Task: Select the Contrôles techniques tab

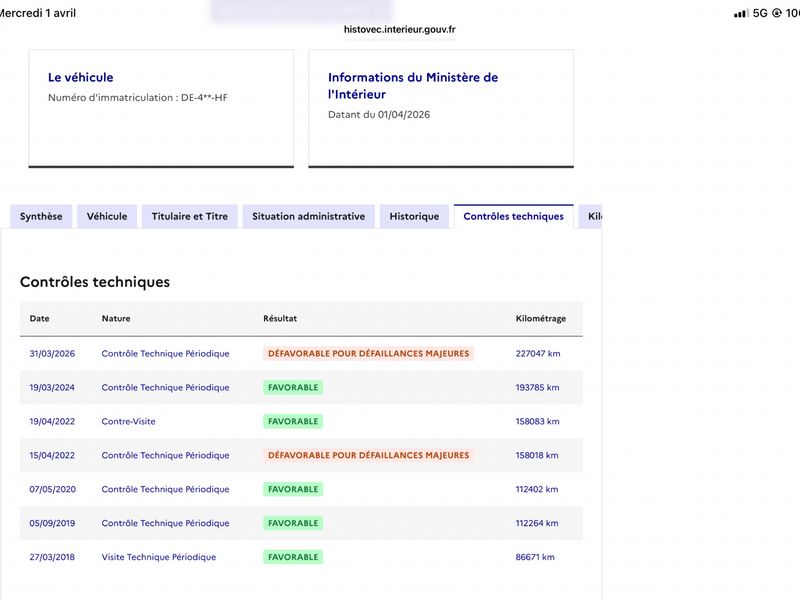Action: pyautogui.click(x=513, y=216)
